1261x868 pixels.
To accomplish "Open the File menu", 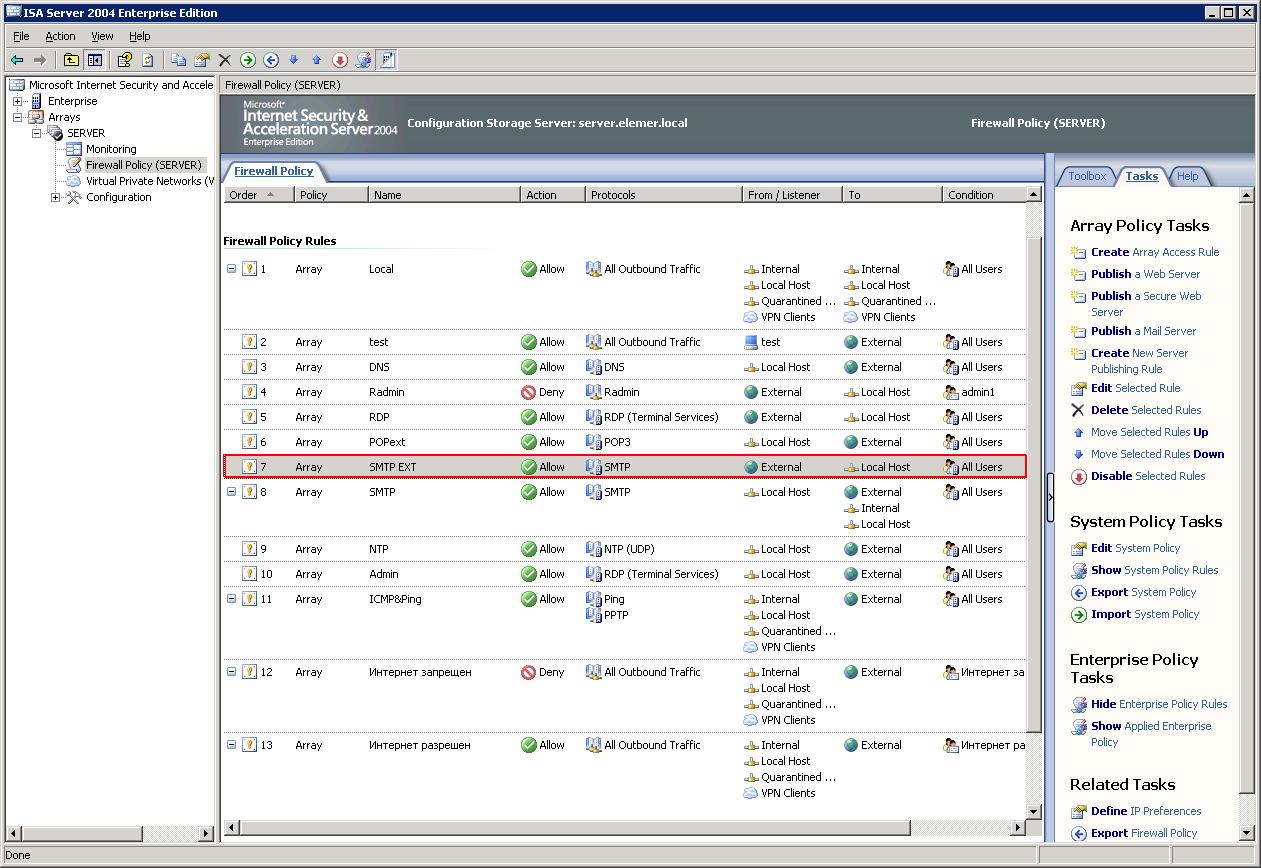I will coord(21,36).
